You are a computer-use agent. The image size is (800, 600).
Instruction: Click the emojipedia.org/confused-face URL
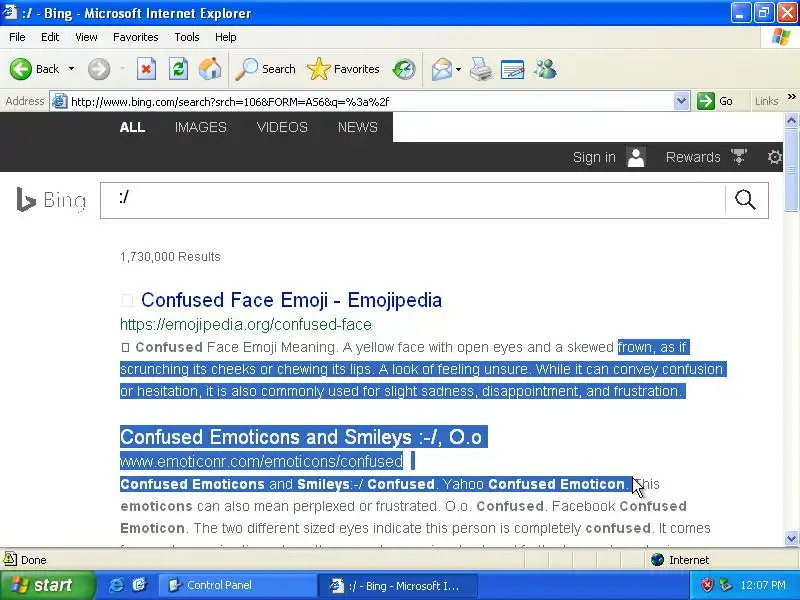[245, 324]
